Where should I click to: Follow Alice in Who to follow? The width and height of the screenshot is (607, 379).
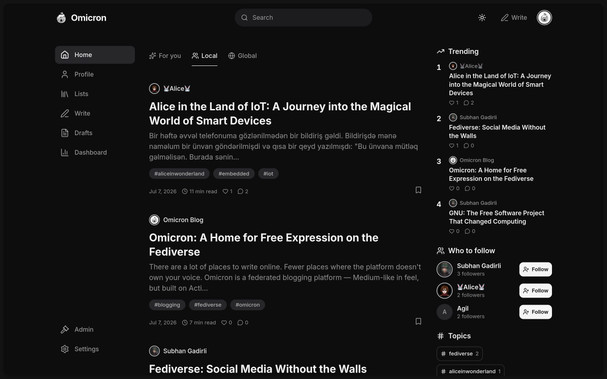[x=536, y=291]
